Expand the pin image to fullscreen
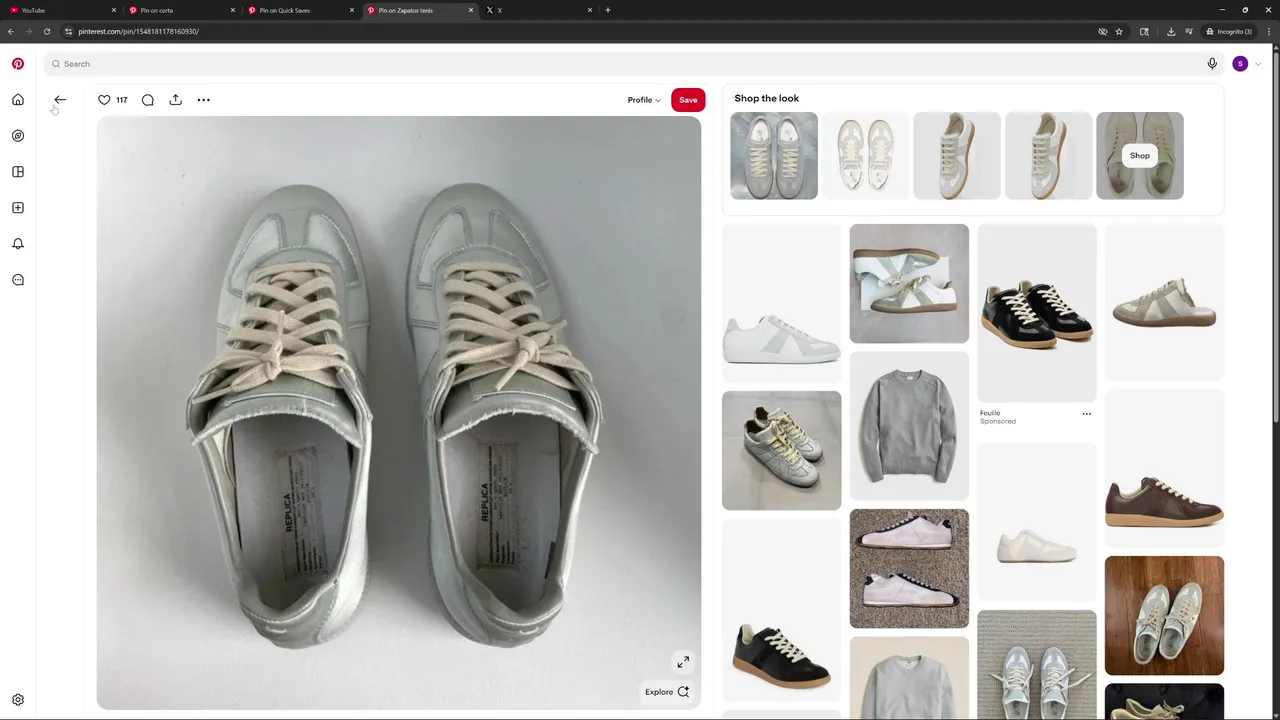 (x=683, y=662)
